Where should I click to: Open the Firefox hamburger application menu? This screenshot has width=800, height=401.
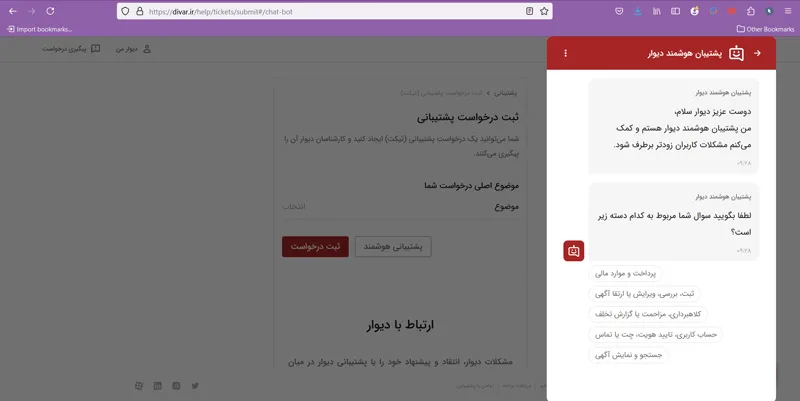[x=788, y=11]
